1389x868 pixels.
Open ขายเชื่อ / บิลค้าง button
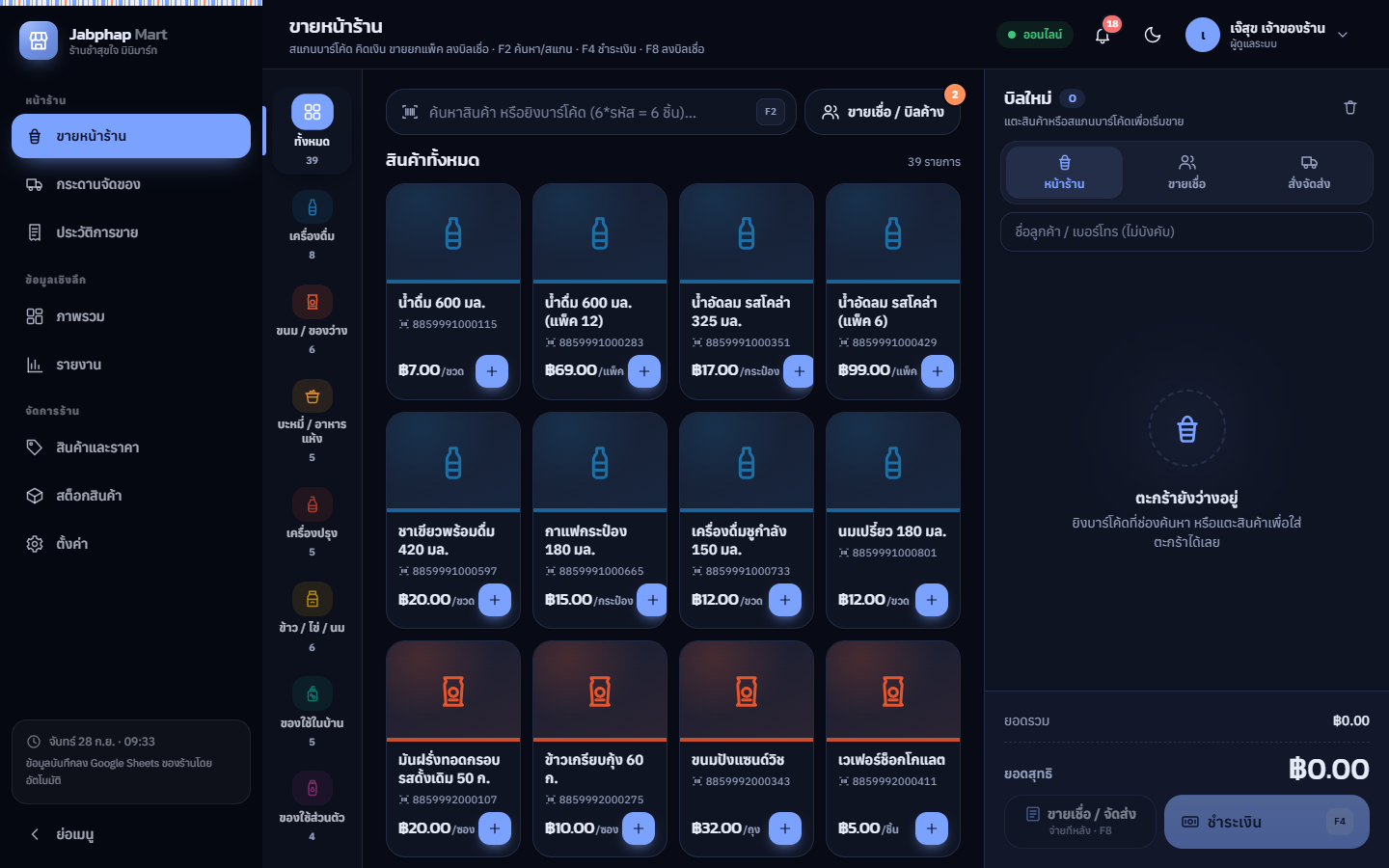click(x=884, y=112)
